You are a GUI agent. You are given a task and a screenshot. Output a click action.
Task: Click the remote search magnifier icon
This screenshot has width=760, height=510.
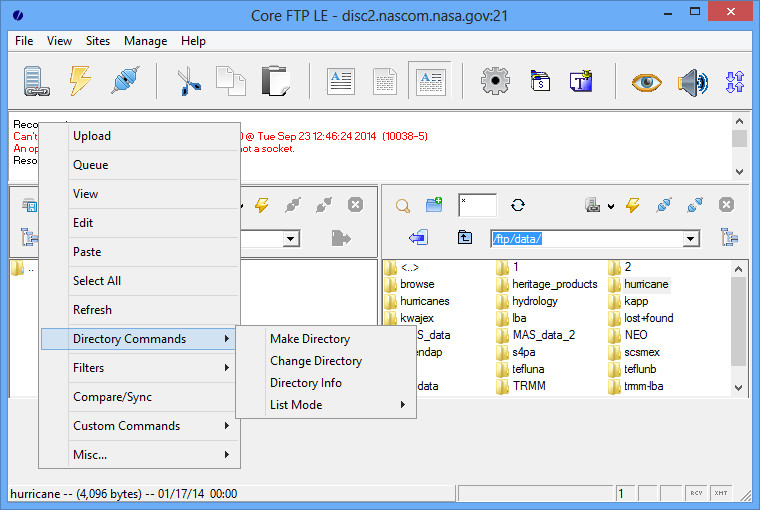403,206
